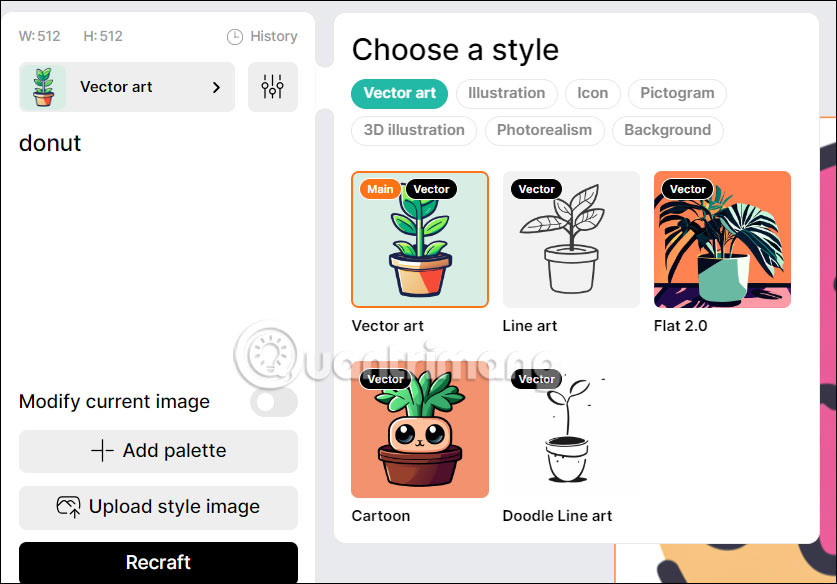This screenshot has height=584, width=837.
Task: Switch to the Background category
Action: click(x=667, y=130)
